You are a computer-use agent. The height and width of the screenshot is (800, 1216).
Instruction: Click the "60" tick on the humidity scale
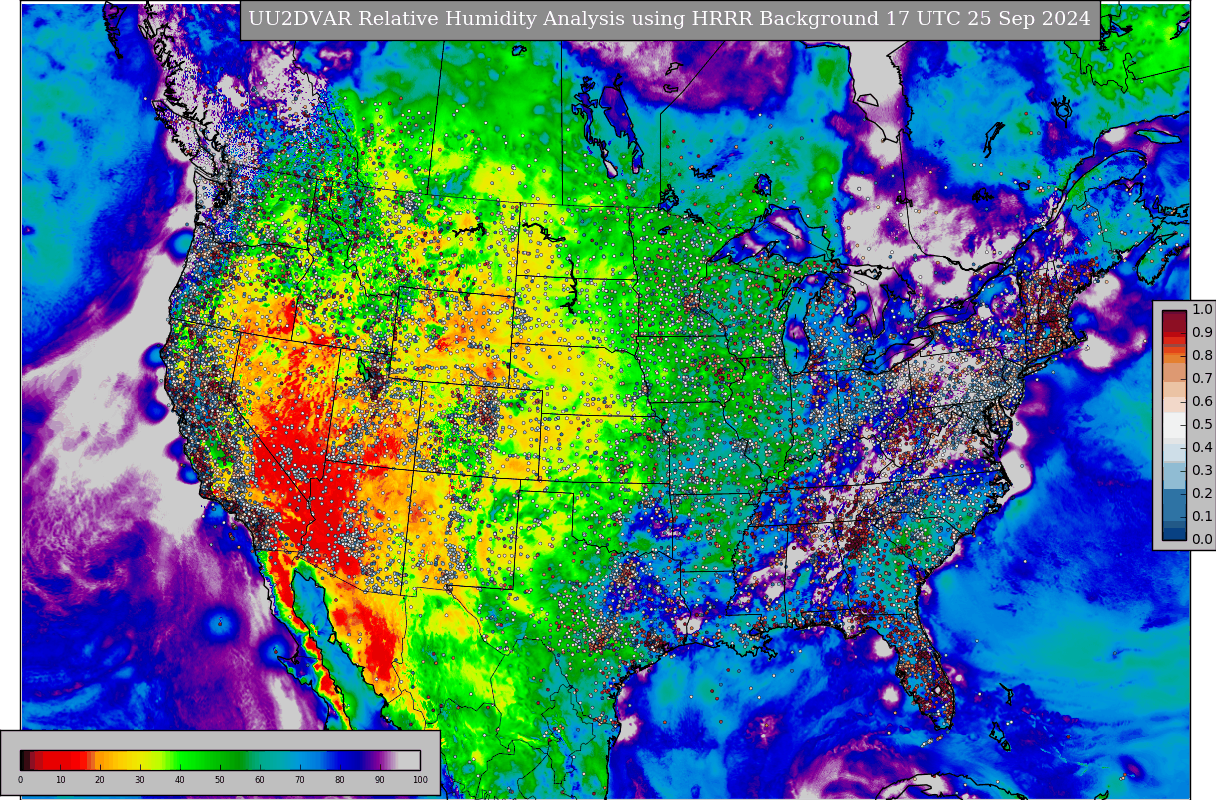[260, 780]
